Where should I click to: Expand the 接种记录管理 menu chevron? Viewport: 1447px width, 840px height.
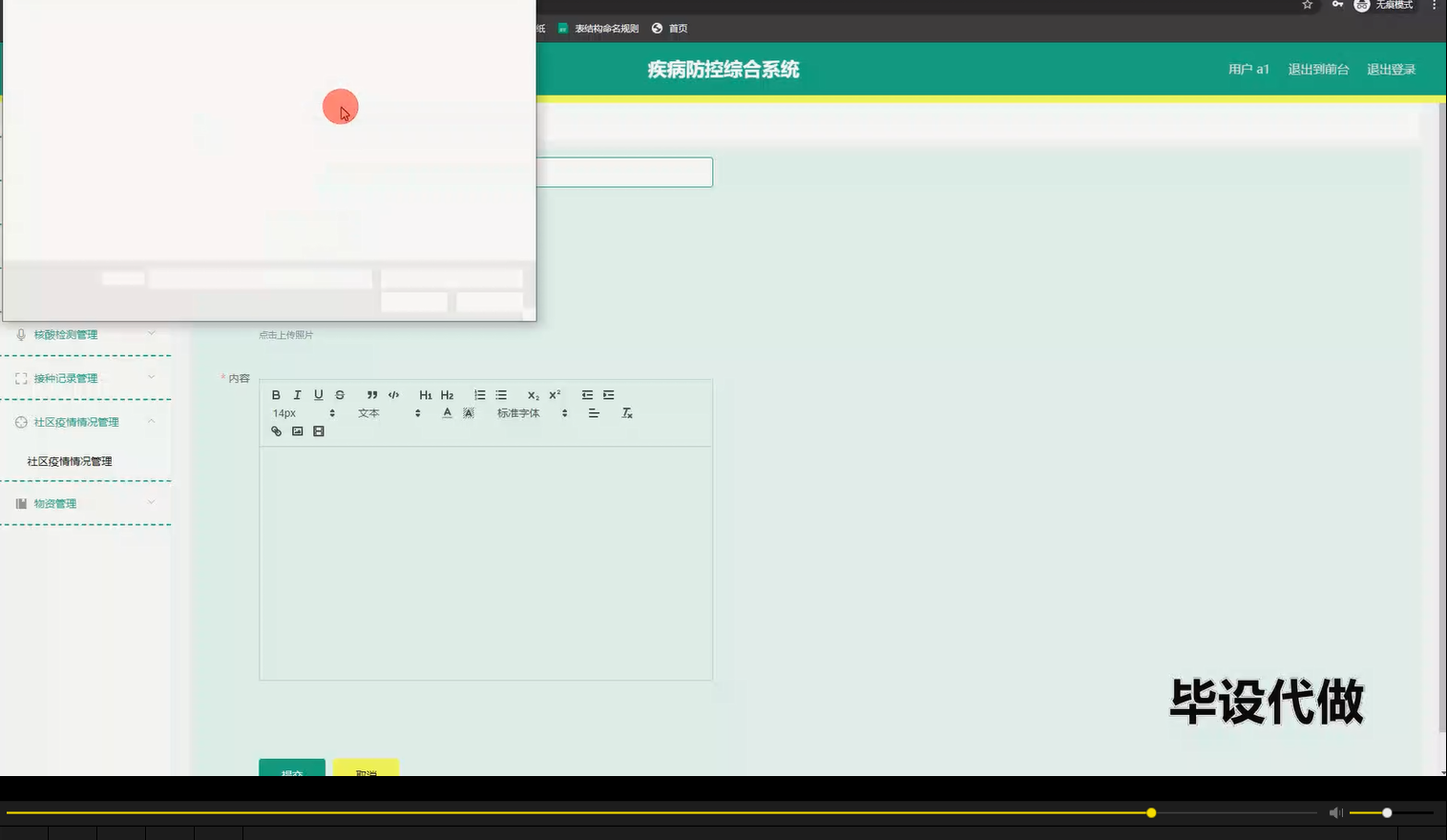[151, 377]
